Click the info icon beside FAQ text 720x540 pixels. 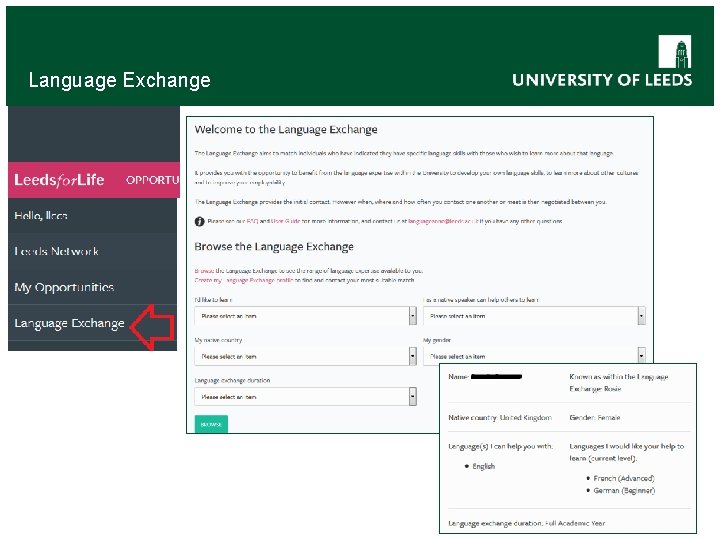[x=199, y=221]
